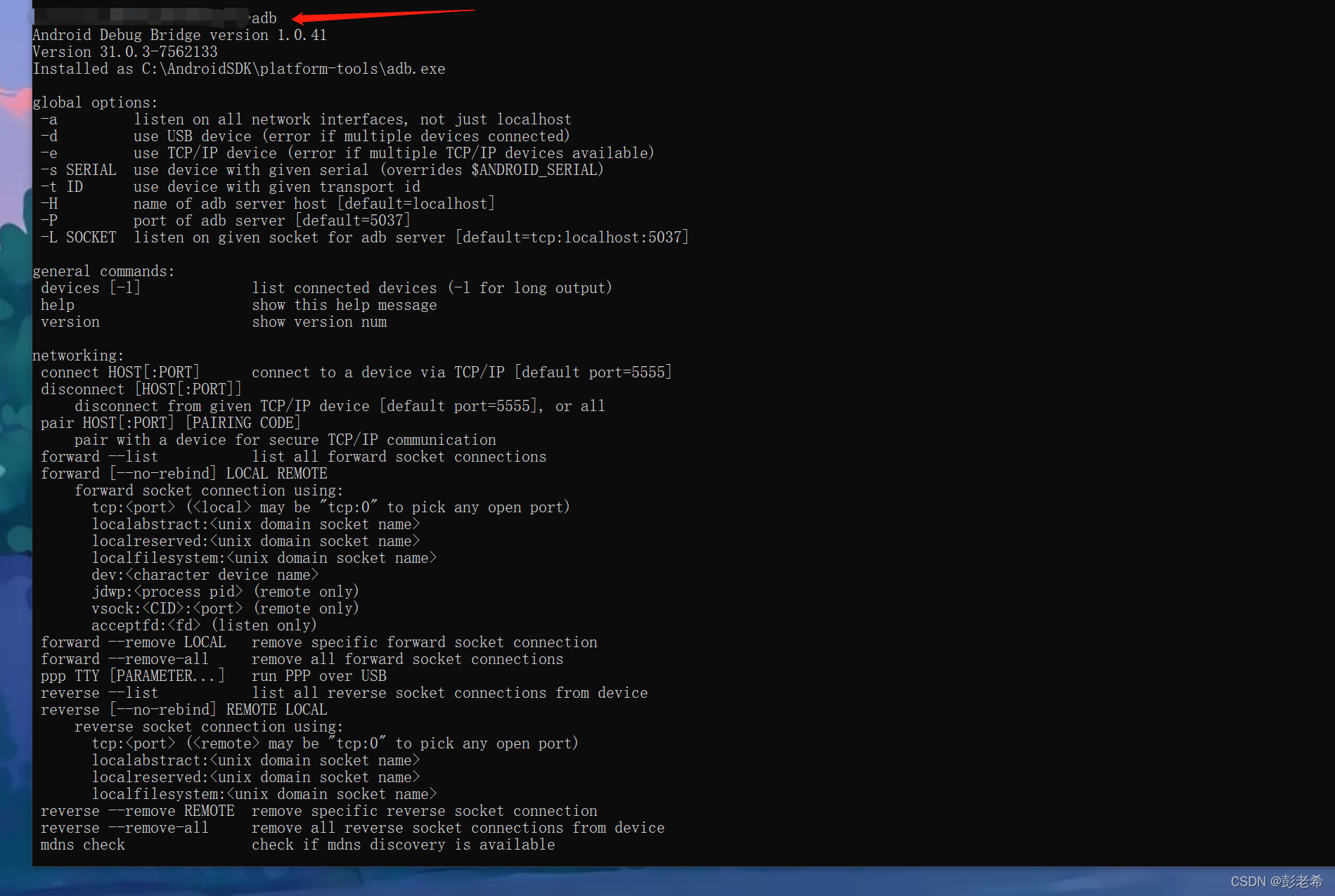Click the 'dev:<character device name>' line
The width and height of the screenshot is (1335, 896).
(x=205, y=575)
